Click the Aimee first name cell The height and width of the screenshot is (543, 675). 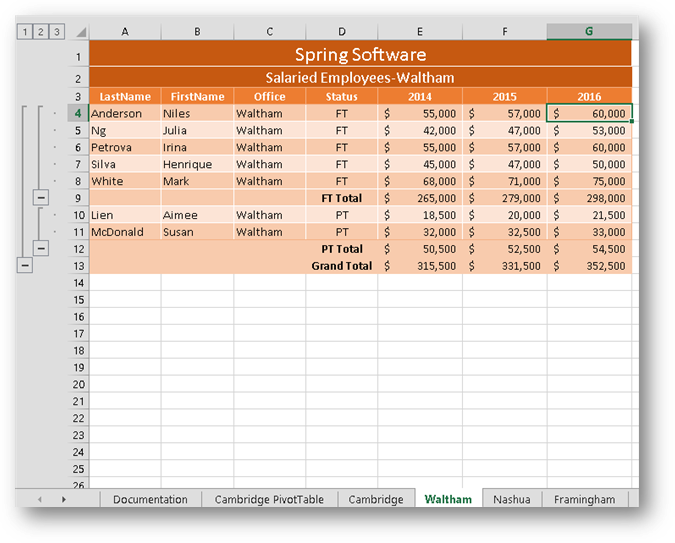coord(197,215)
